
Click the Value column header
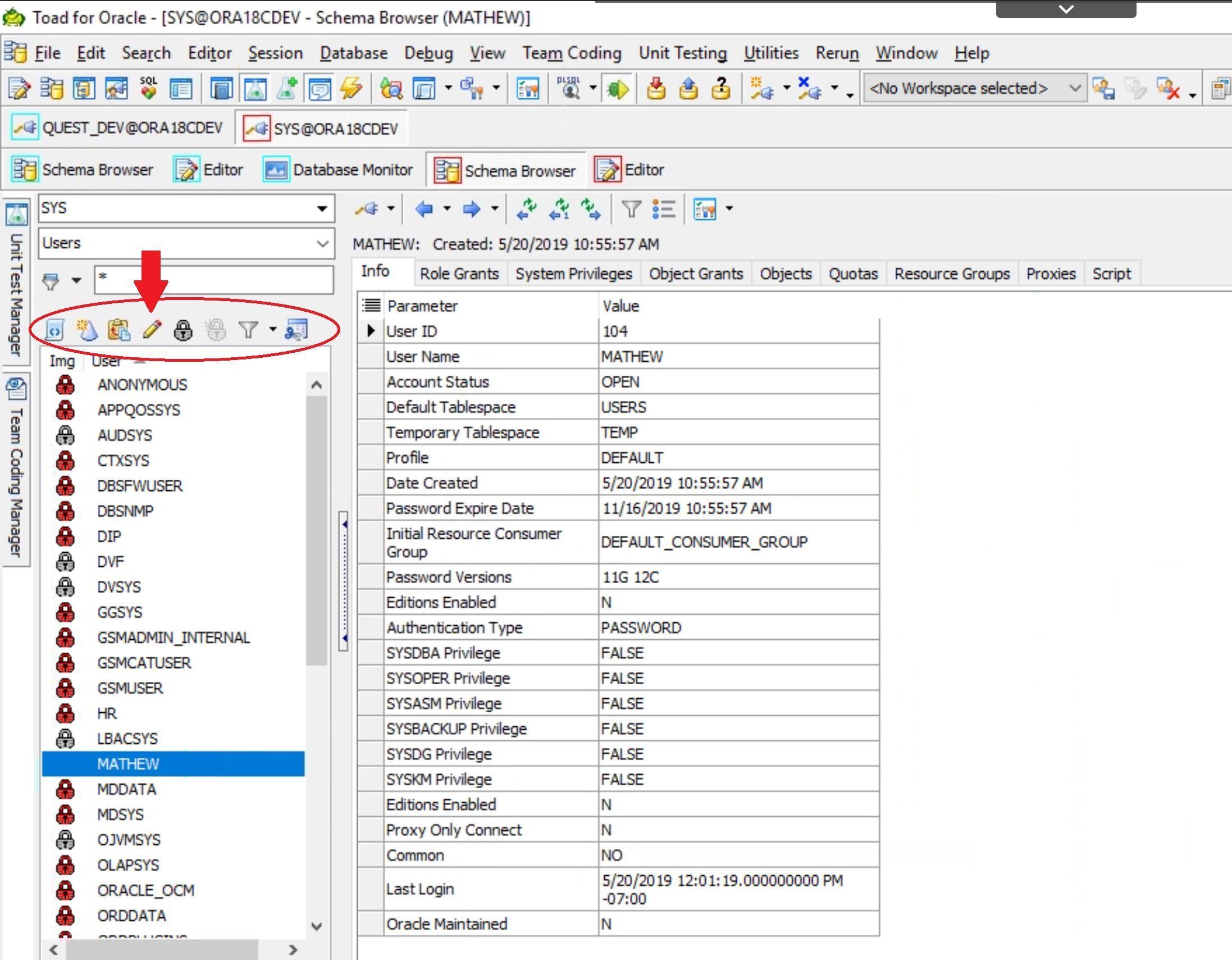(x=620, y=306)
